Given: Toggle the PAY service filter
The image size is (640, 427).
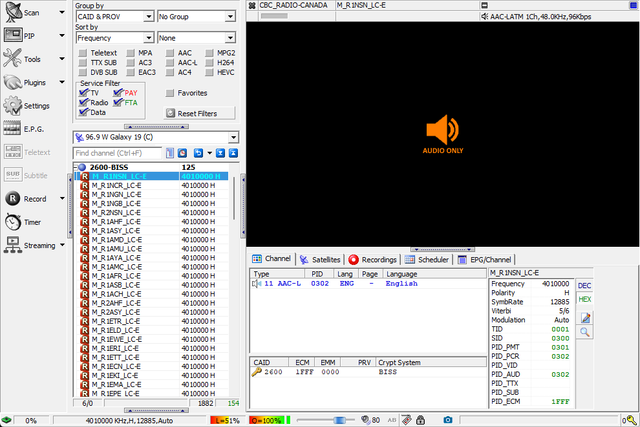Looking at the screenshot, I should pyautogui.click(x=118, y=92).
